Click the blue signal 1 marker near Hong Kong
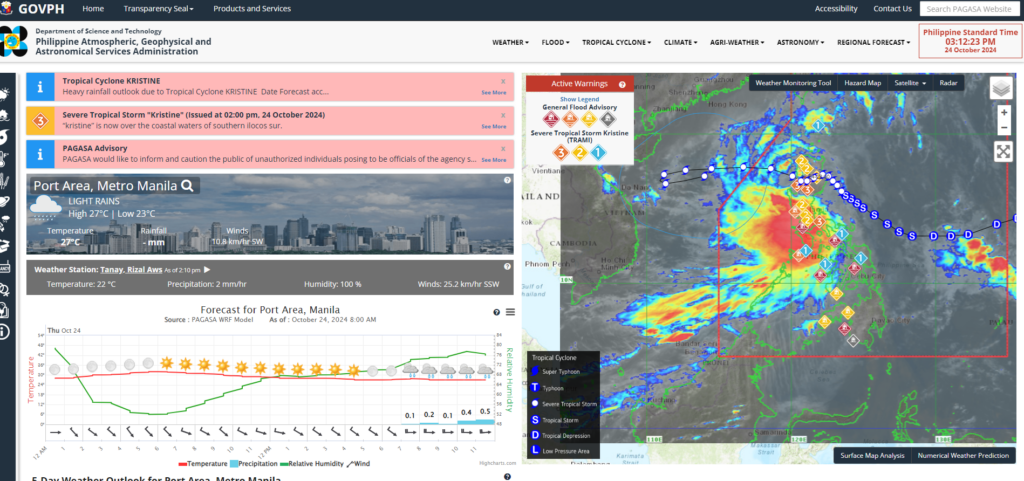1024x481 pixels. [x=818, y=125]
